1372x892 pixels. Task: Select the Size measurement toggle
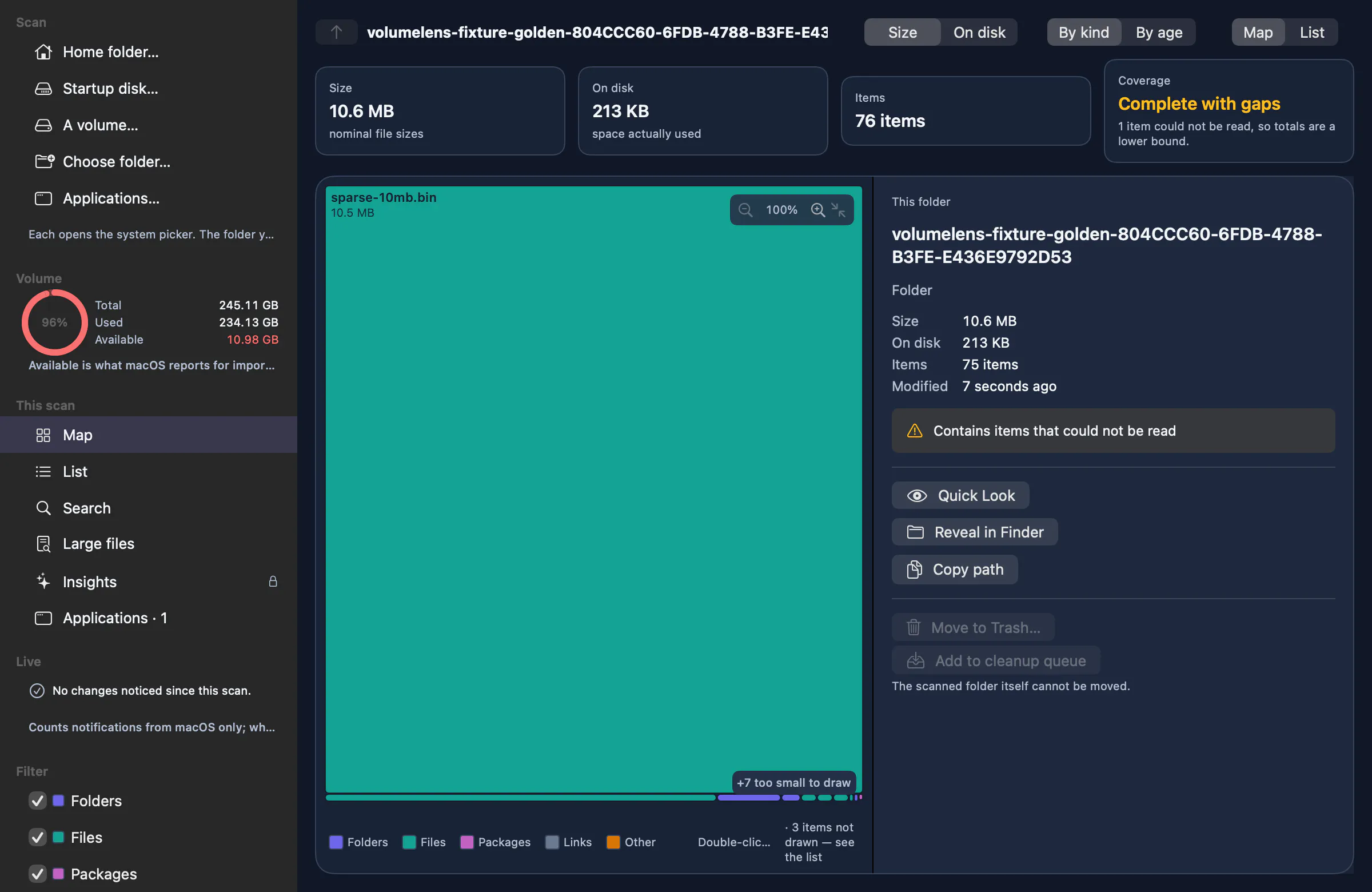(x=902, y=32)
